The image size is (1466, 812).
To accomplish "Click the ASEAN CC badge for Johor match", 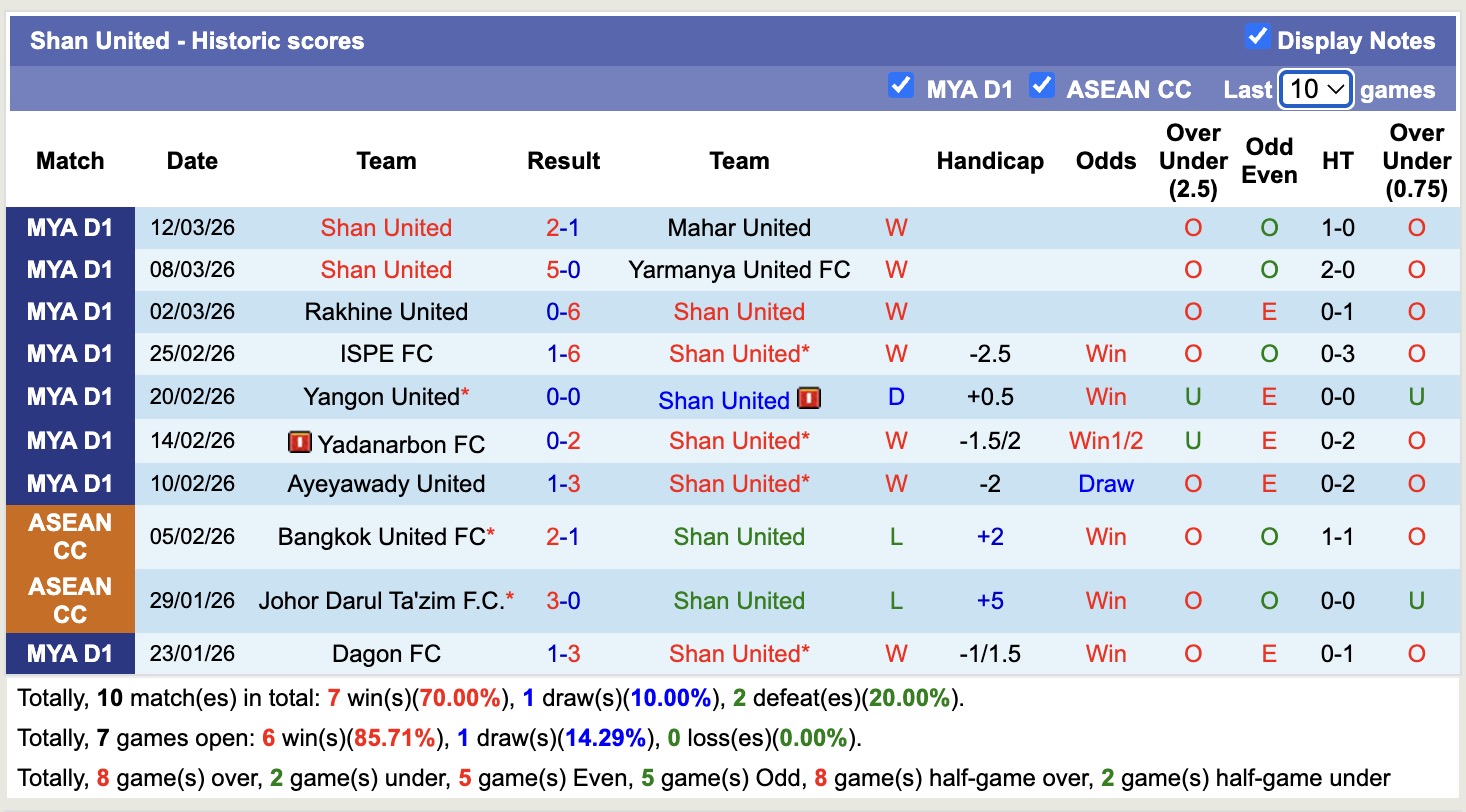I will [x=70, y=600].
